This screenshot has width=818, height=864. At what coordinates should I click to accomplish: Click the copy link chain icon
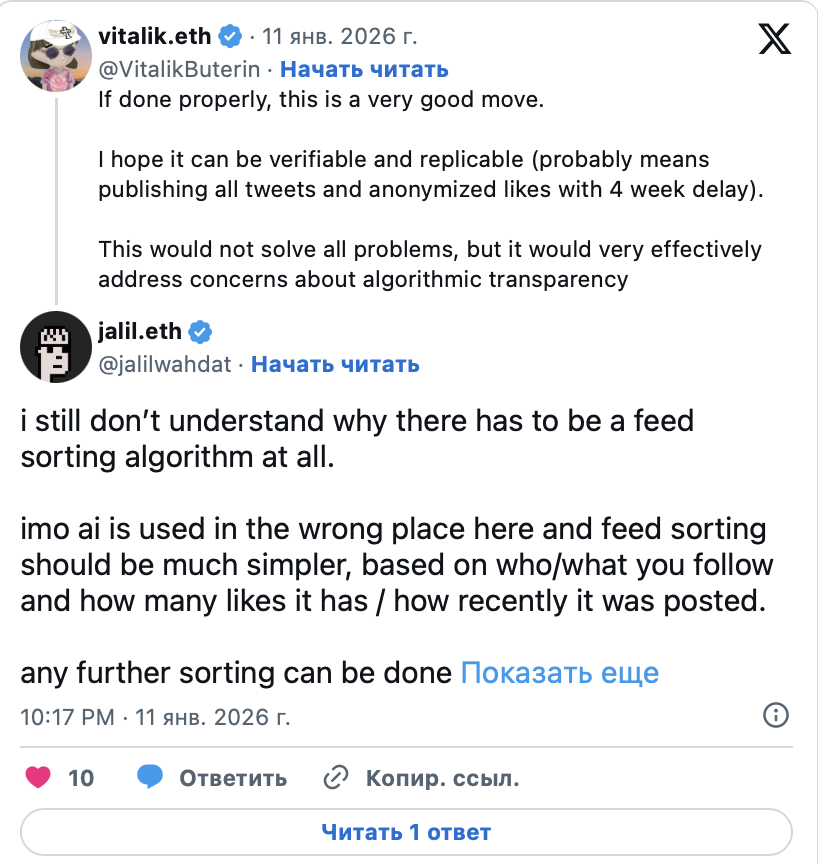(336, 777)
